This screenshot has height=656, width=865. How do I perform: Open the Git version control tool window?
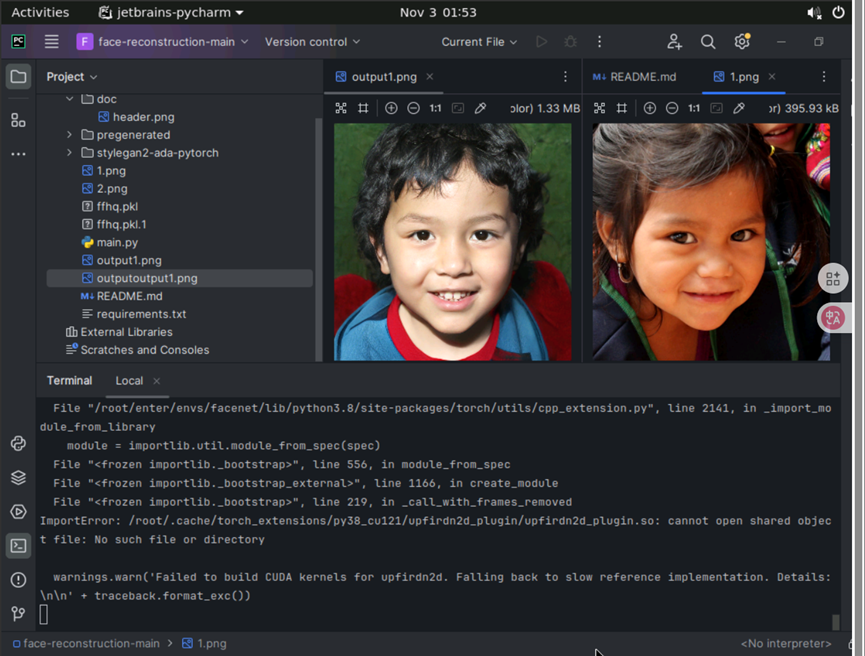click(18, 613)
